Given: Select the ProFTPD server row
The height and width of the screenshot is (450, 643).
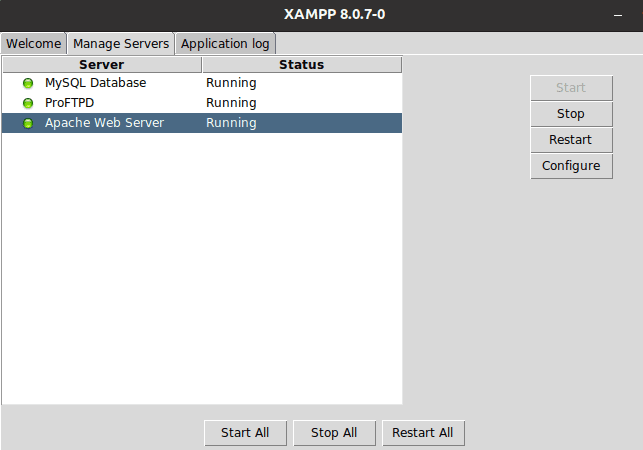Looking at the screenshot, I should [202, 103].
